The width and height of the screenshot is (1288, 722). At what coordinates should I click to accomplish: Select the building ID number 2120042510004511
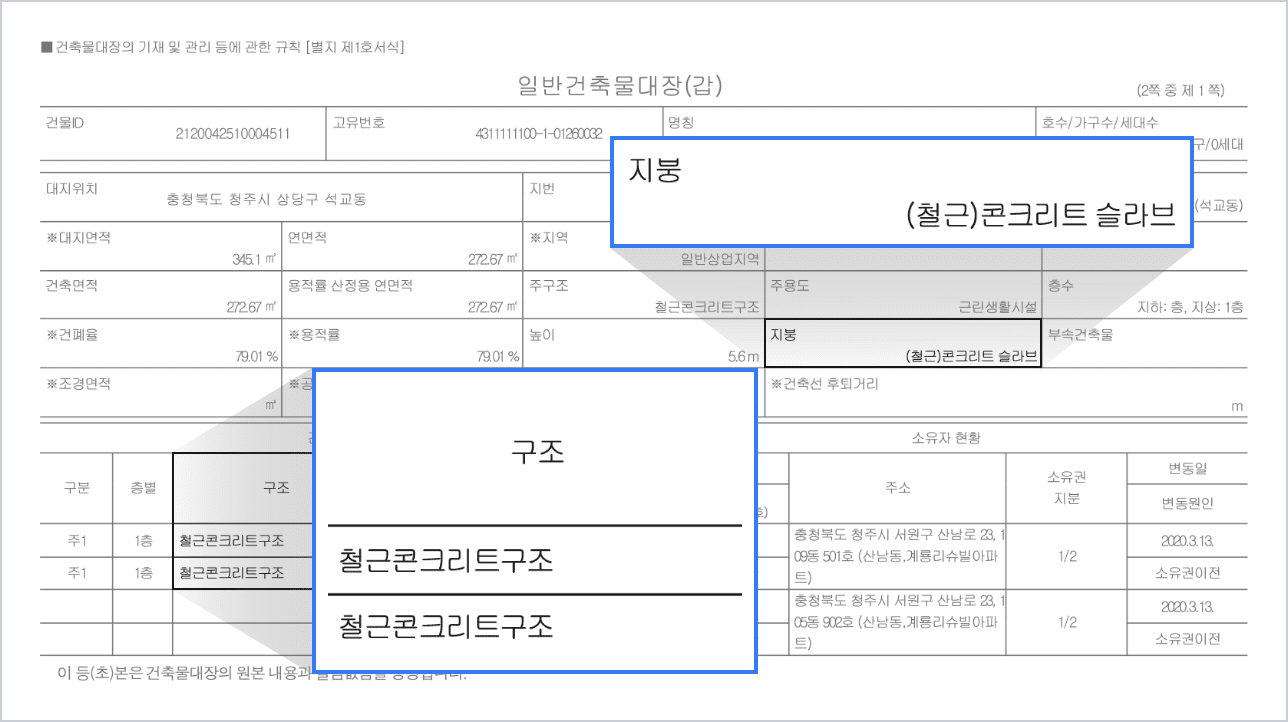(233, 133)
